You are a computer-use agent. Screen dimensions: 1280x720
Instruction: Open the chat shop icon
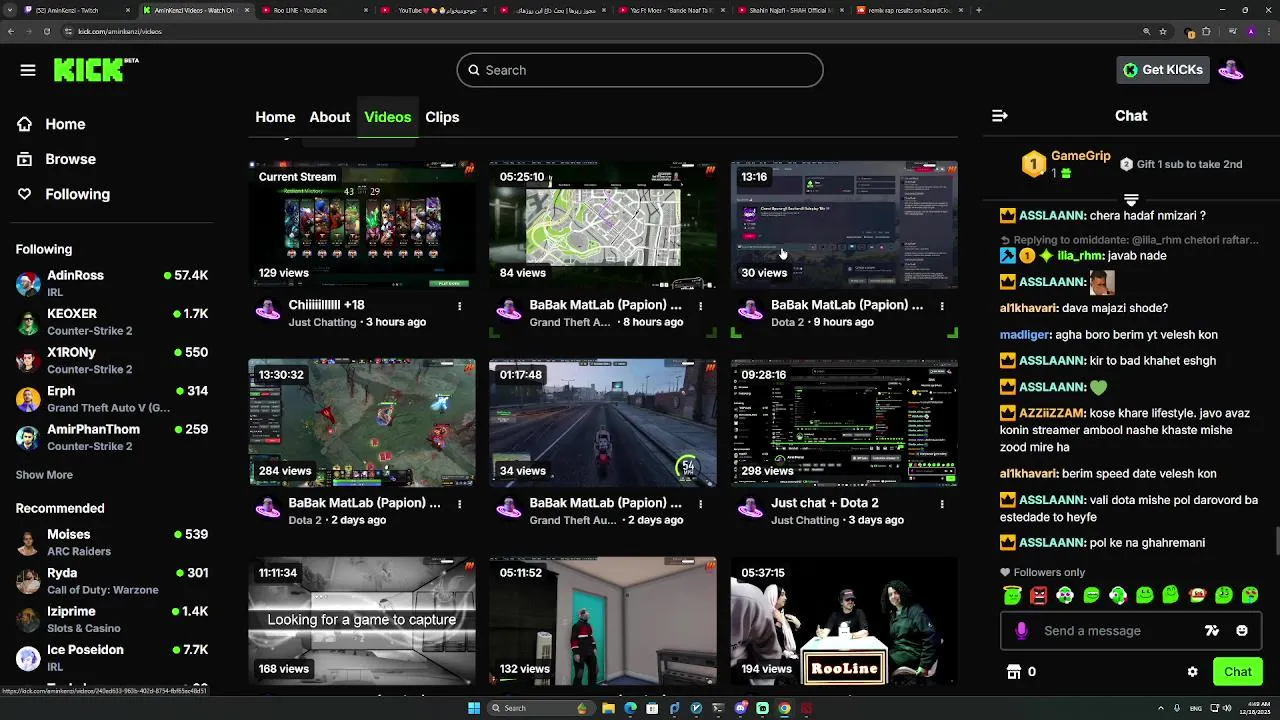[1013, 672]
